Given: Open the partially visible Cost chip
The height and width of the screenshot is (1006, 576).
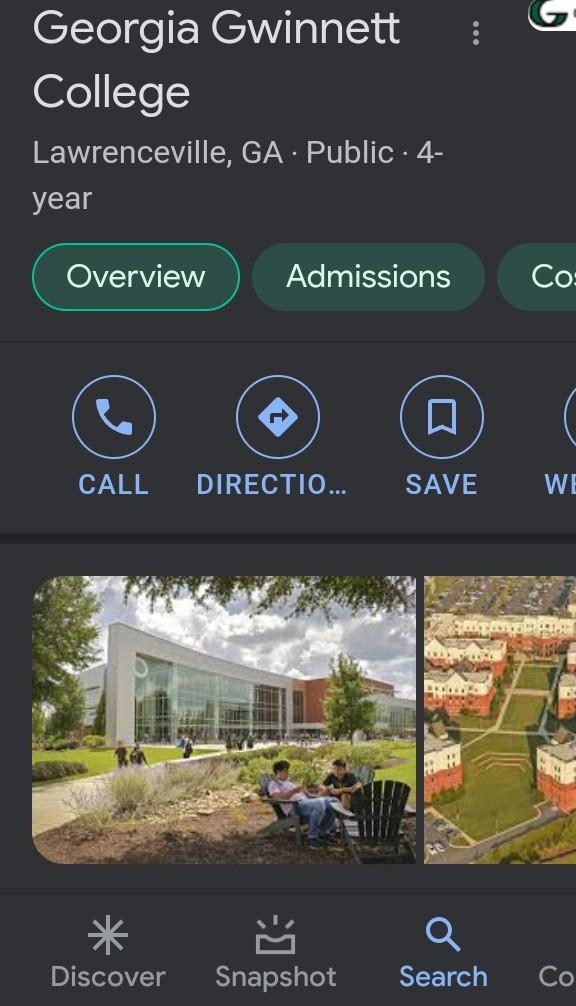Looking at the screenshot, I should tap(537, 277).
